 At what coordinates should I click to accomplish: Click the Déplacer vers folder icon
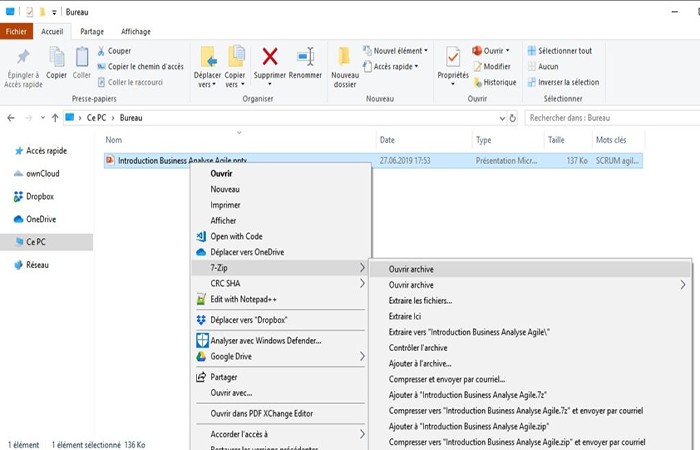(208, 57)
